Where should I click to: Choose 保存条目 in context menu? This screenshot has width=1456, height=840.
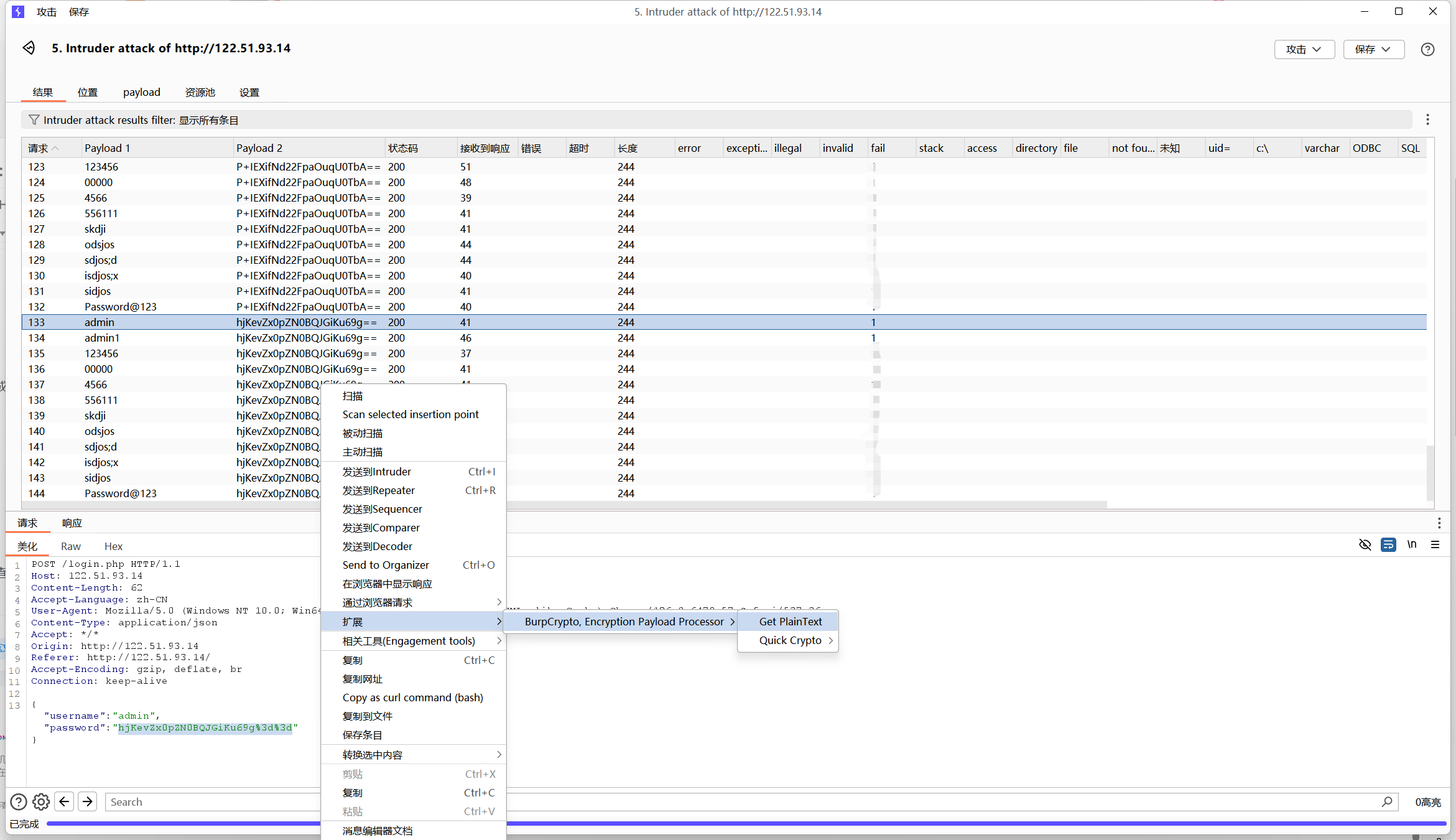tap(414, 734)
